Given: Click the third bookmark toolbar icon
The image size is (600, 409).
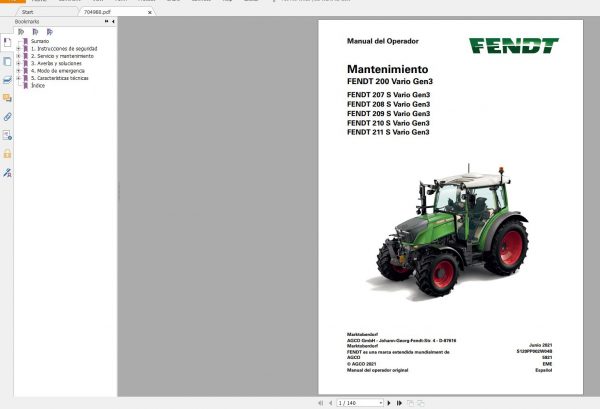Looking at the screenshot, I should 49,32.
